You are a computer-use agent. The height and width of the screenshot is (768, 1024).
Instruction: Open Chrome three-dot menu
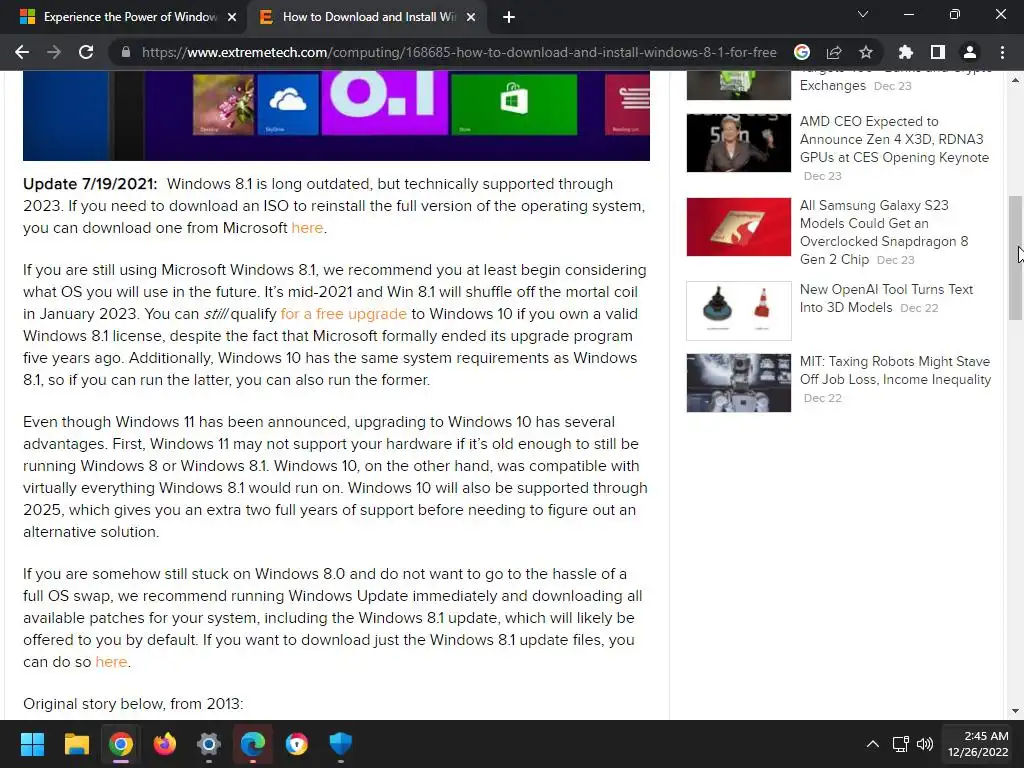pos(1002,52)
